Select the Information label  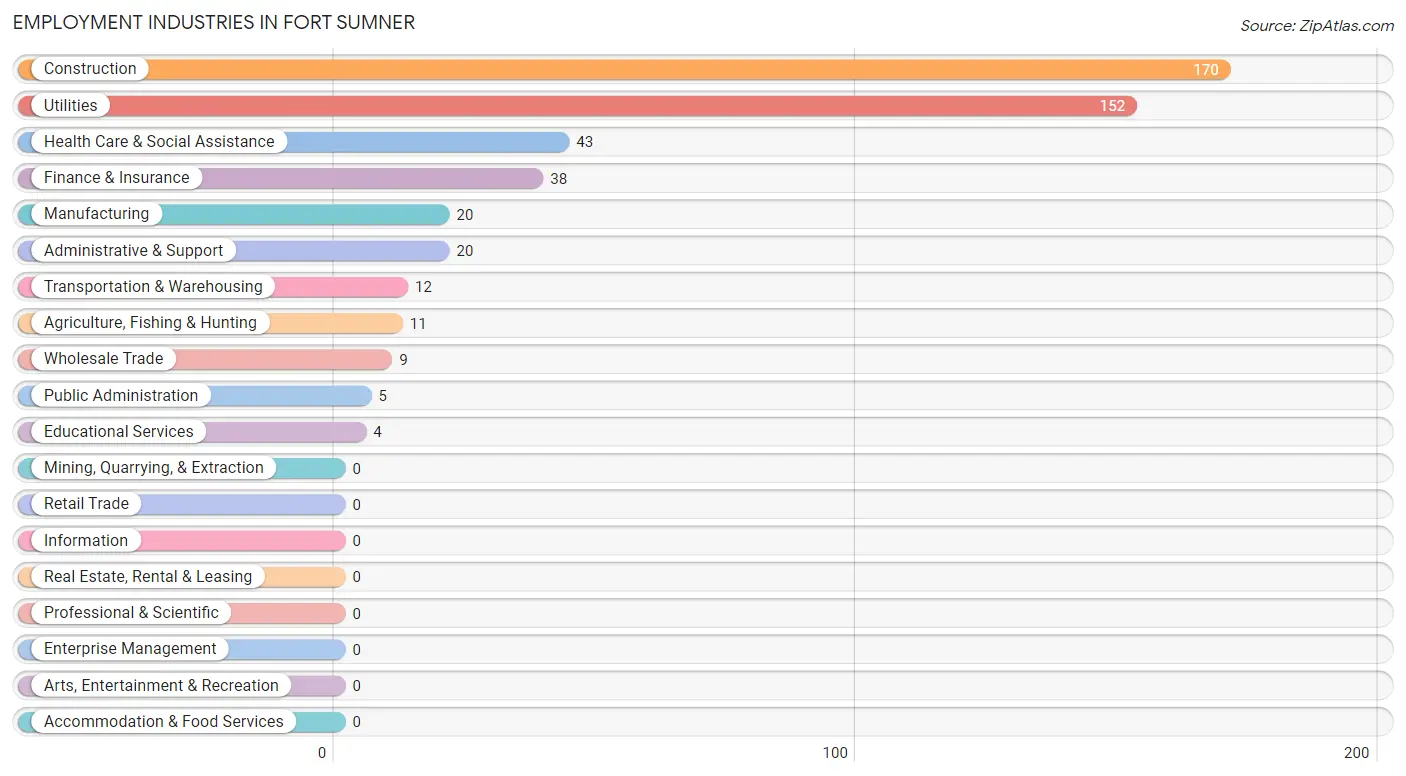[x=86, y=540]
